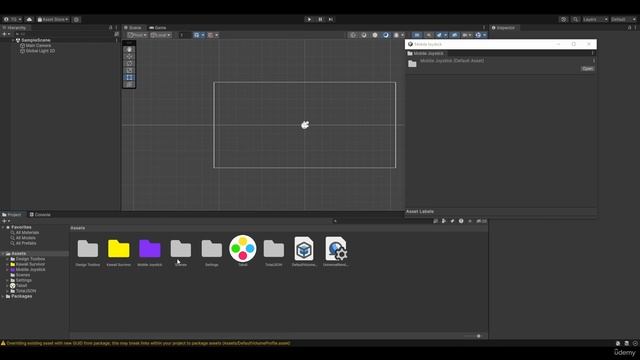Click the Hierarchy add (+) button
This screenshot has width=640, height=360.
click(x=4, y=34)
